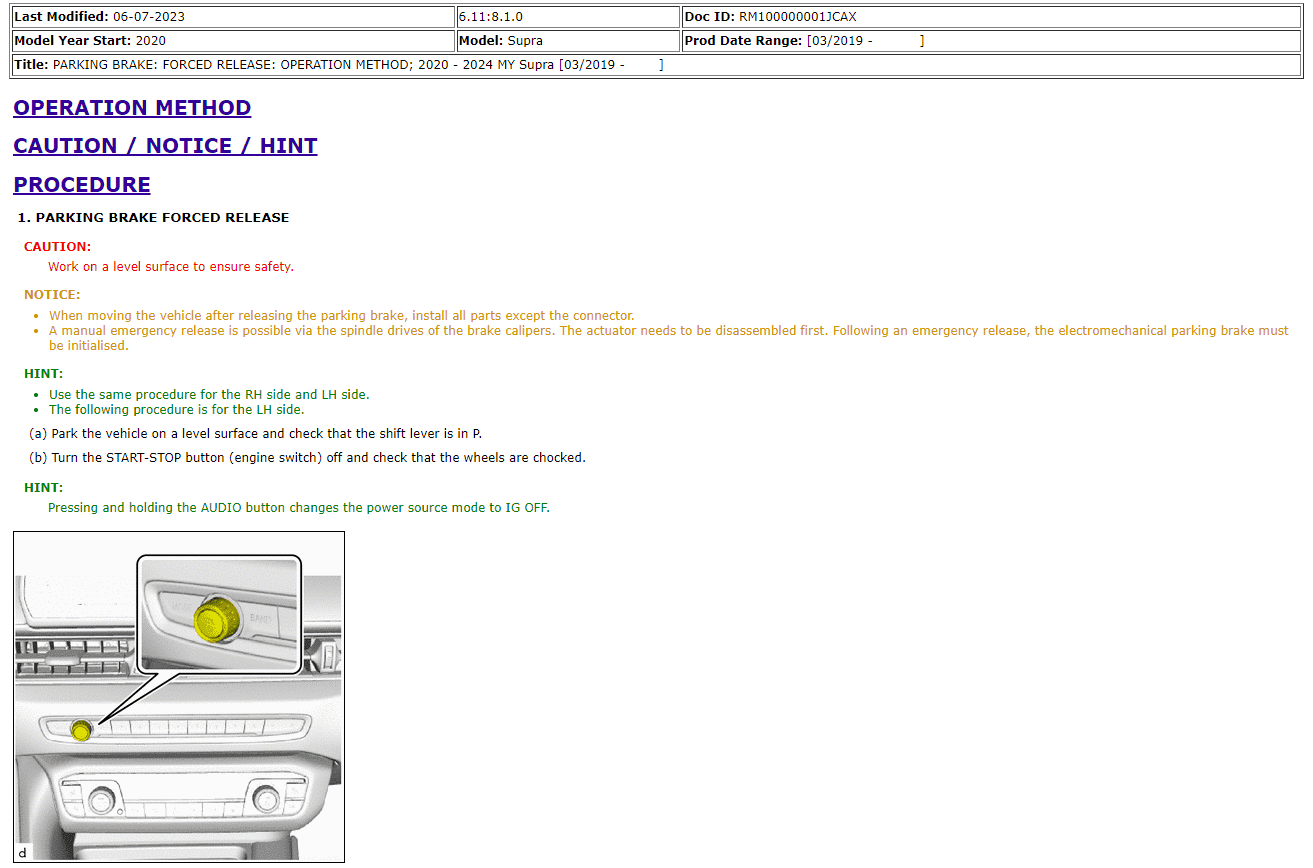Click the 'Model Year Start: 2020' cell
Screen dimensions: 1313x868
coord(233,41)
